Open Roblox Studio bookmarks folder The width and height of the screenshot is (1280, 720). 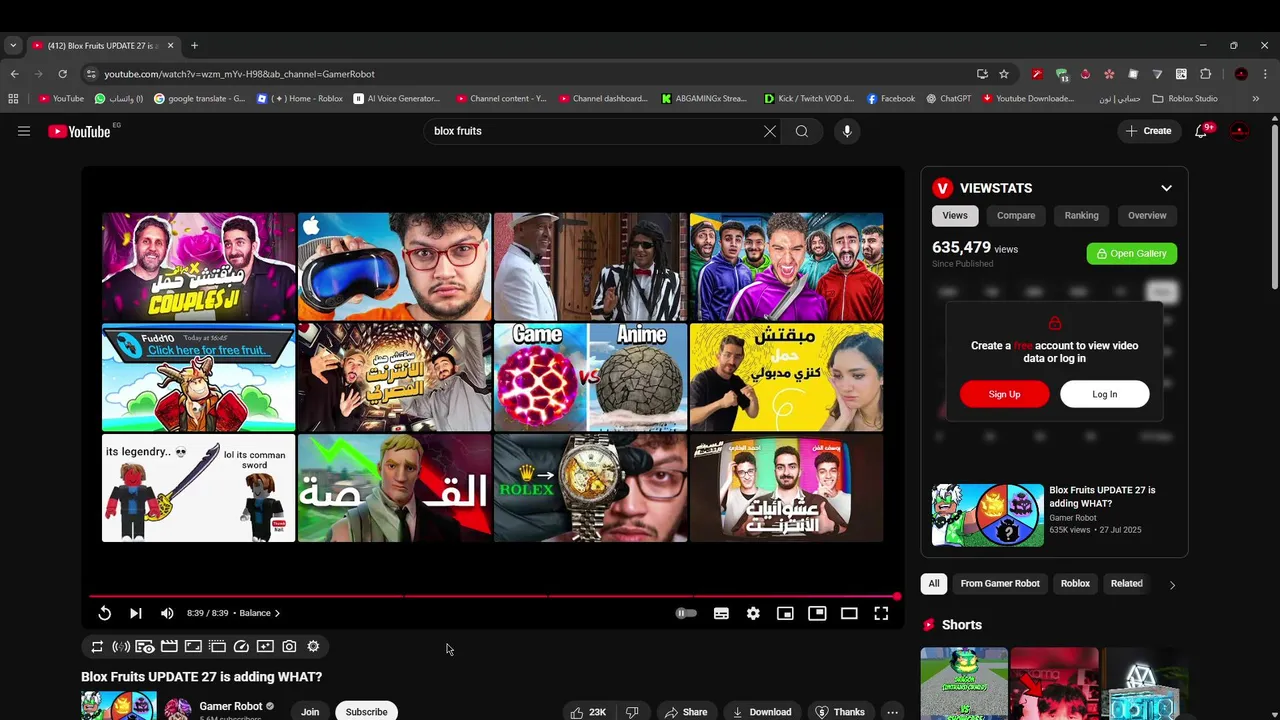tap(1185, 99)
